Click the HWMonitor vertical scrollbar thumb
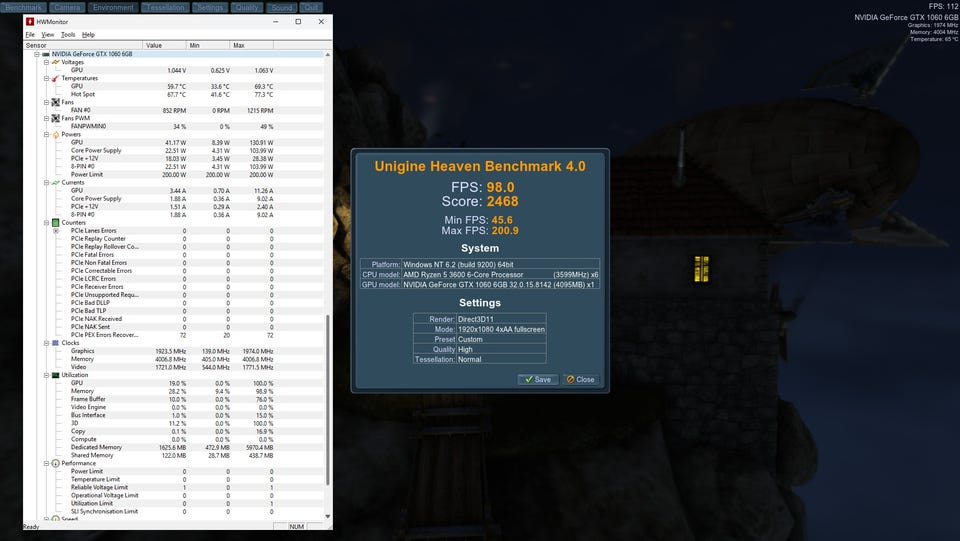This screenshot has height=541, width=960. click(328, 400)
